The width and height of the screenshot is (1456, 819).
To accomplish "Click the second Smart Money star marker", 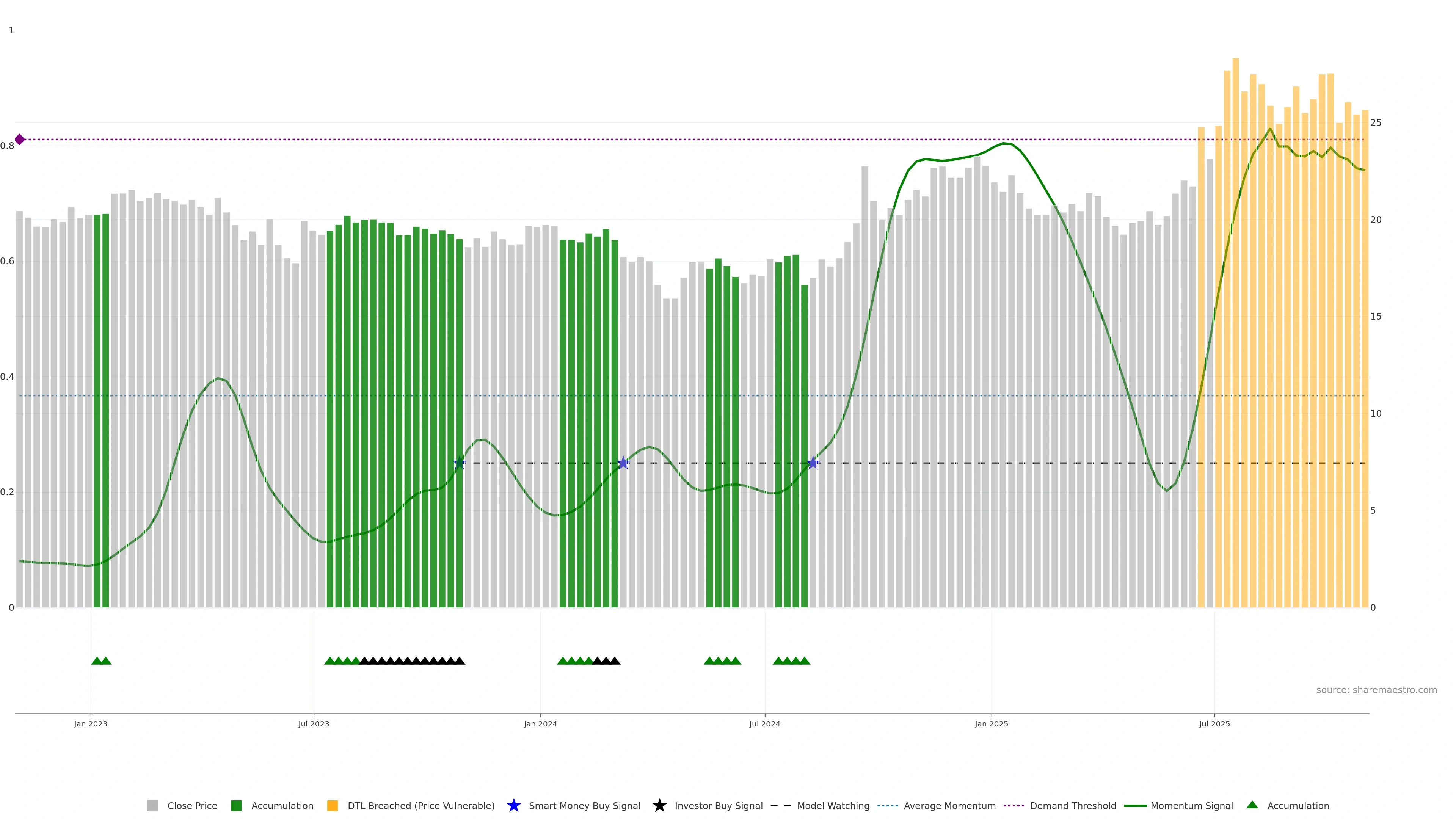I will pos(623,463).
